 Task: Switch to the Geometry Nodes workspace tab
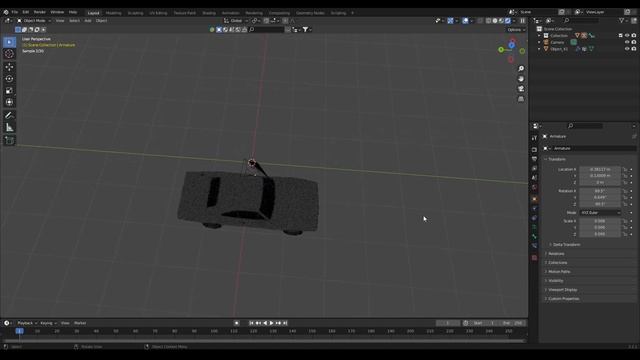coord(310,13)
